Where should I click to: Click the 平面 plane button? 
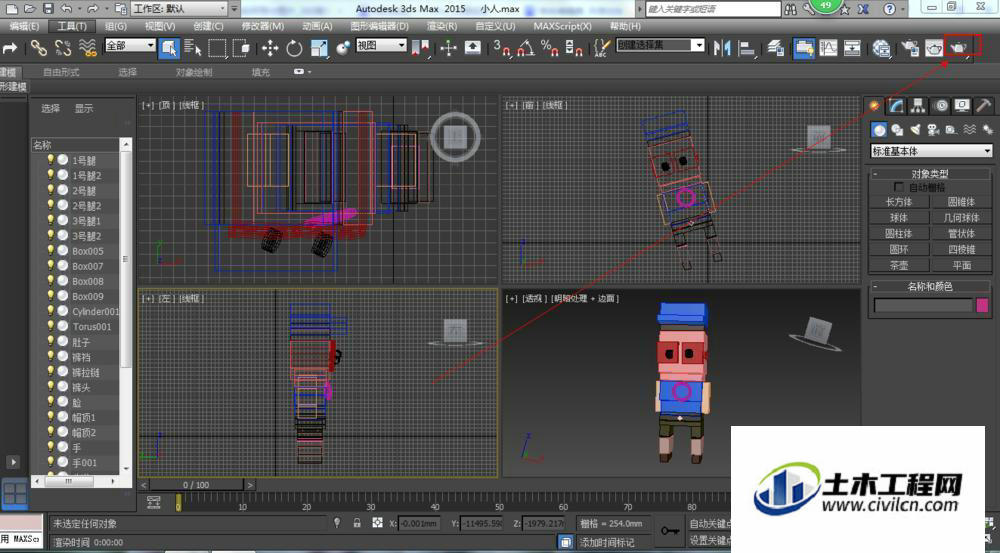point(961,265)
